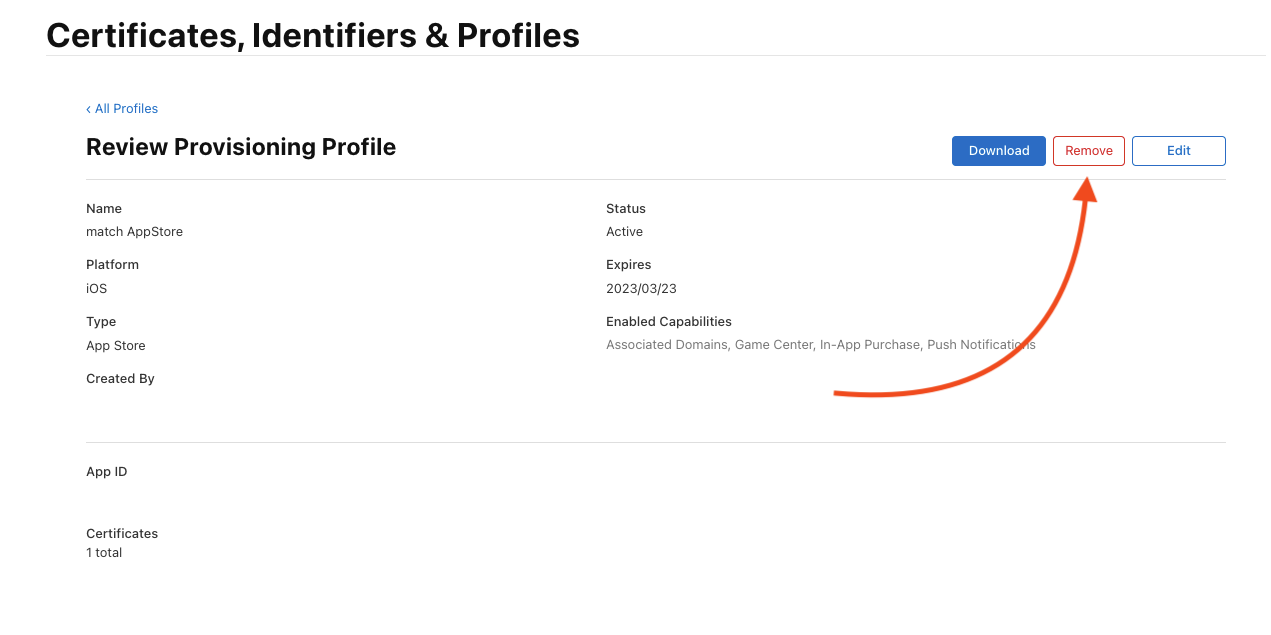
Task: Click the In-App Purchase capability text
Action: pos(869,344)
